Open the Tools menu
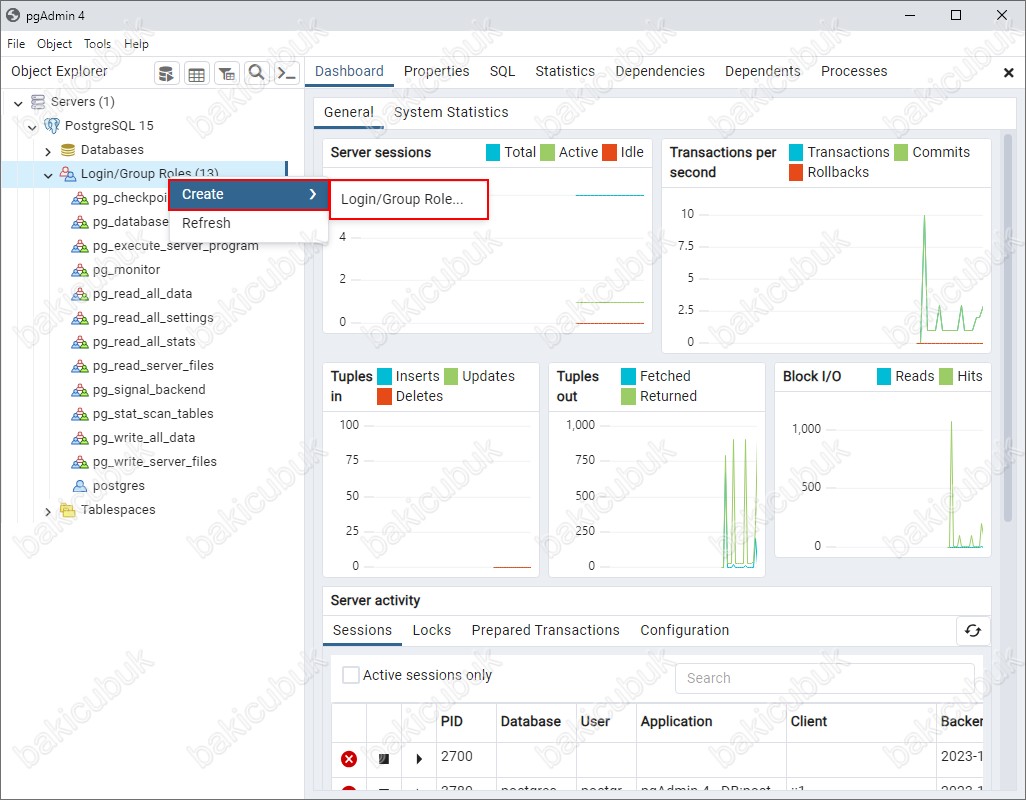The height and width of the screenshot is (800, 1026). [x=97, y=44]
